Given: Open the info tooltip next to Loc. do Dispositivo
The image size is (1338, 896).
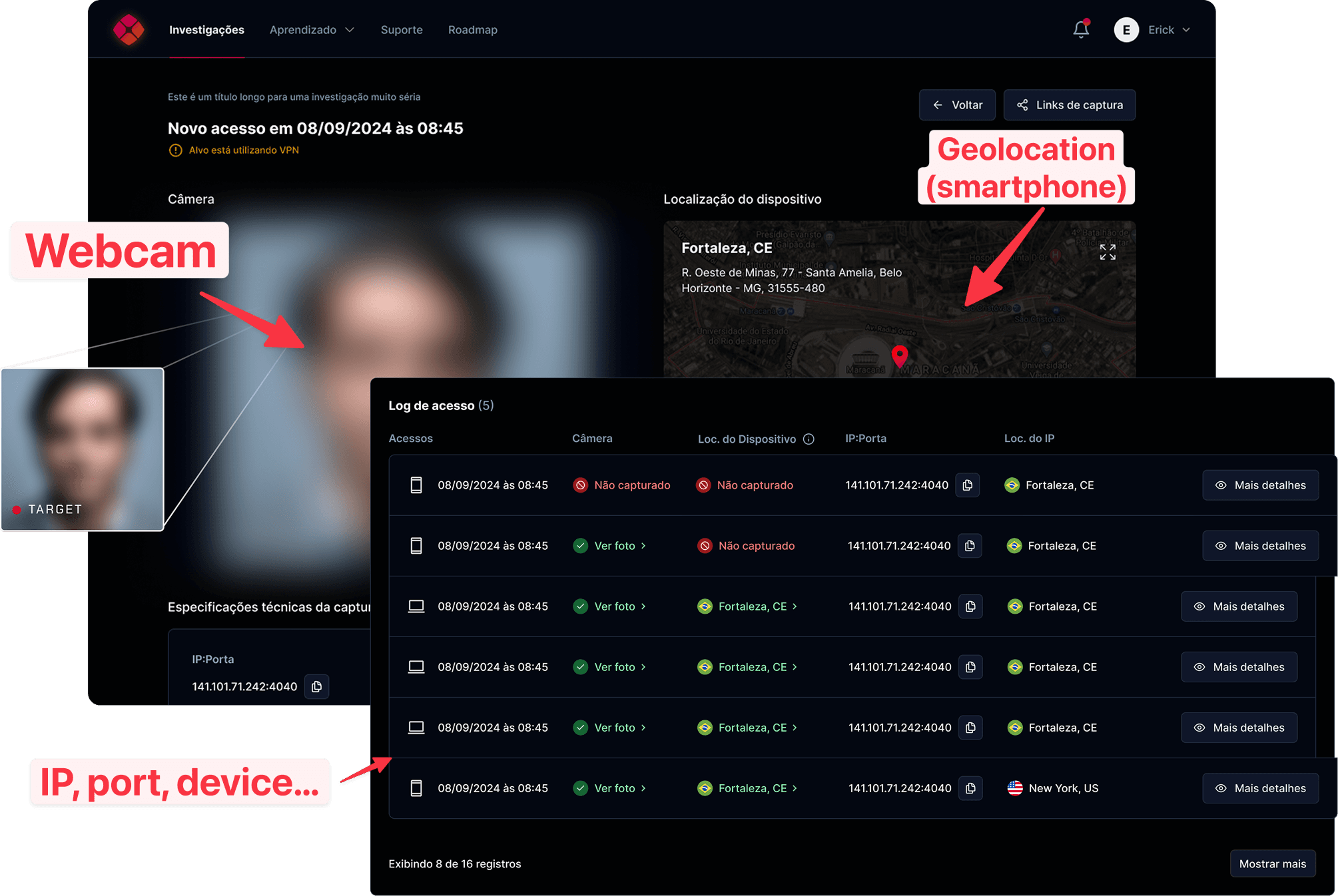Looking at the screenshot, I should (809, 439).
